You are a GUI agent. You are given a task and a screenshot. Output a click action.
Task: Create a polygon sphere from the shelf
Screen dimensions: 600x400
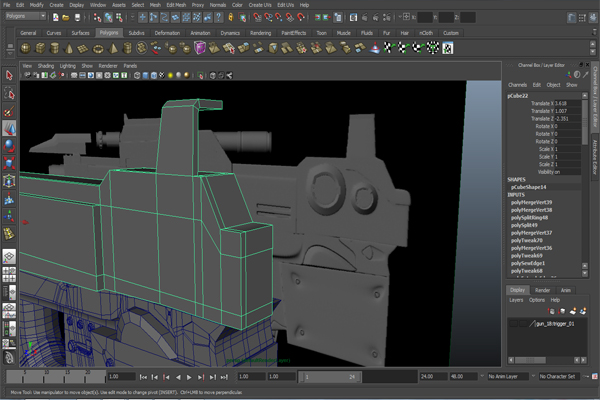point(26,48)
